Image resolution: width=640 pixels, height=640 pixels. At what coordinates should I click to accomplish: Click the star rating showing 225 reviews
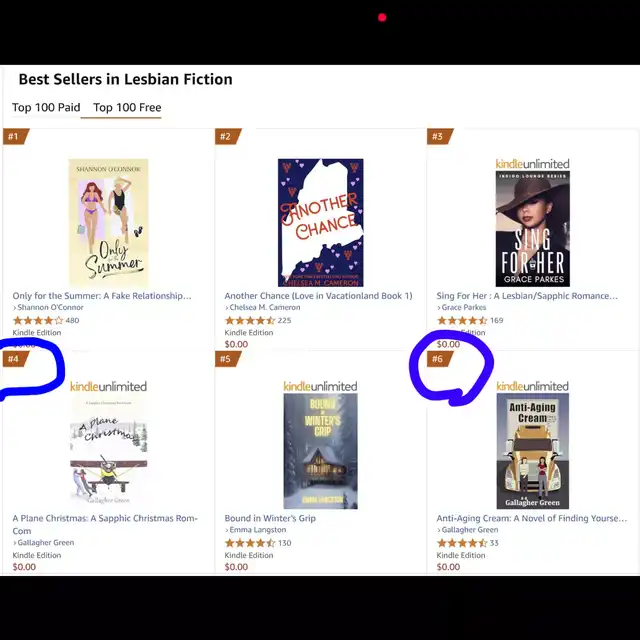point(258,320)
